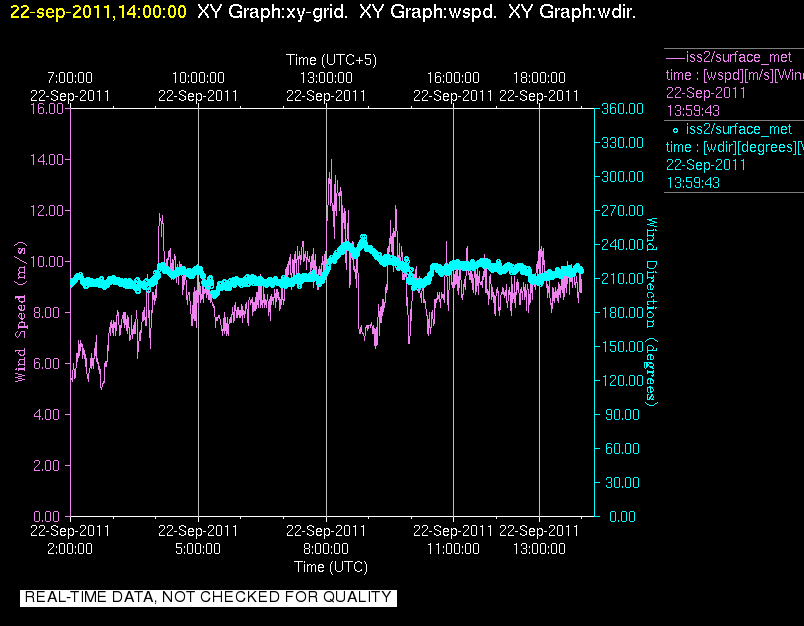Click the 'Time (UTC)' bottom axis label
The width and height of the screenshot is (804, 626).
pyautogui.click(x=331, y=567)
